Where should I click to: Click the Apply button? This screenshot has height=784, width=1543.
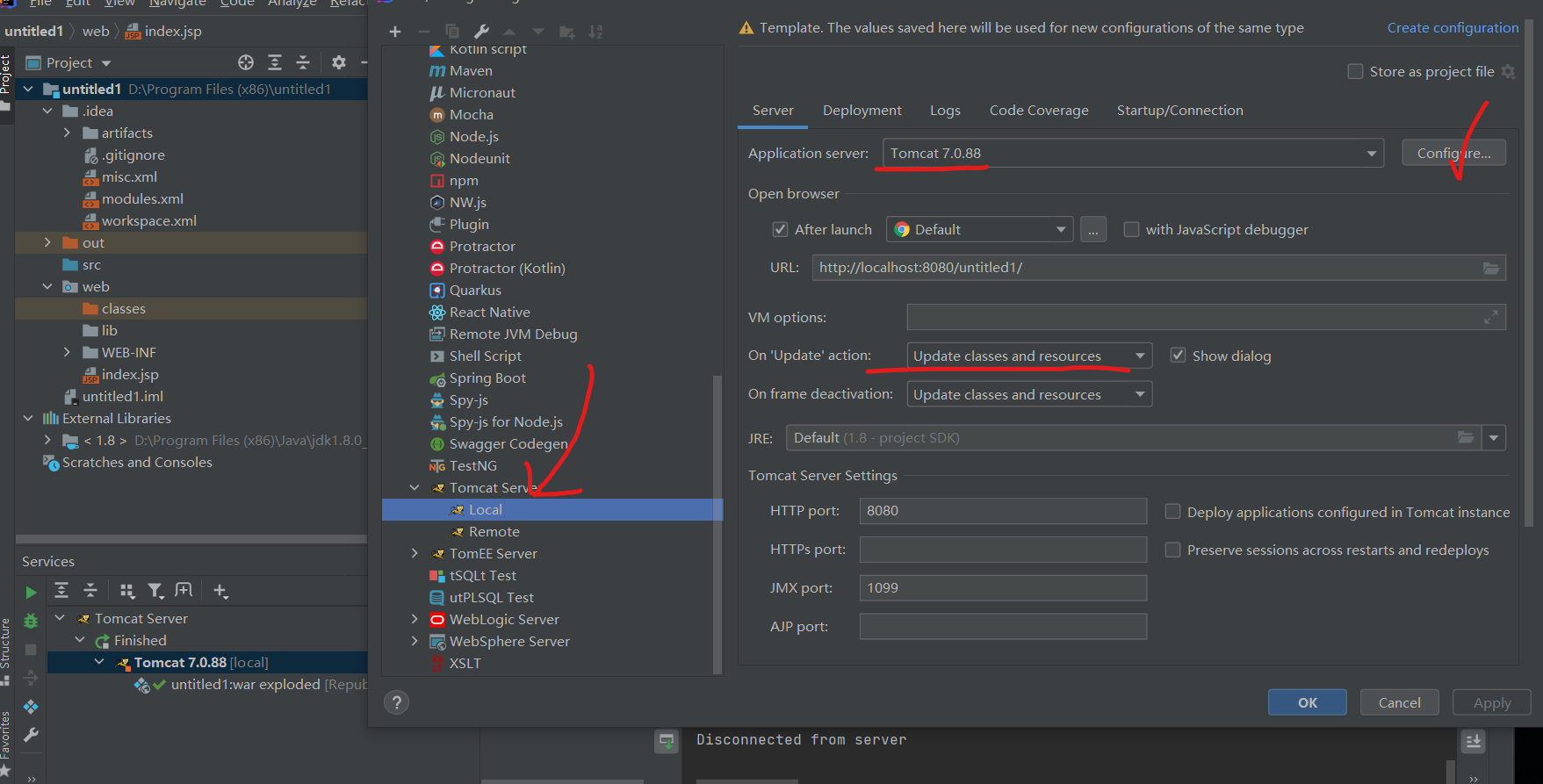1492,702
